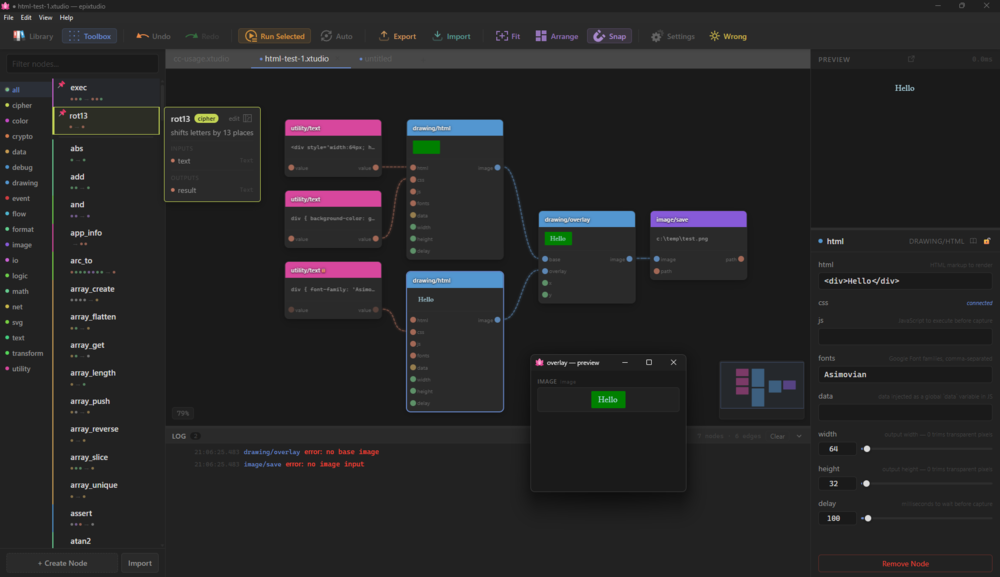The image size is (1000, 577).
Task: Toggle Auto run mode
Action: coord(335,35)
